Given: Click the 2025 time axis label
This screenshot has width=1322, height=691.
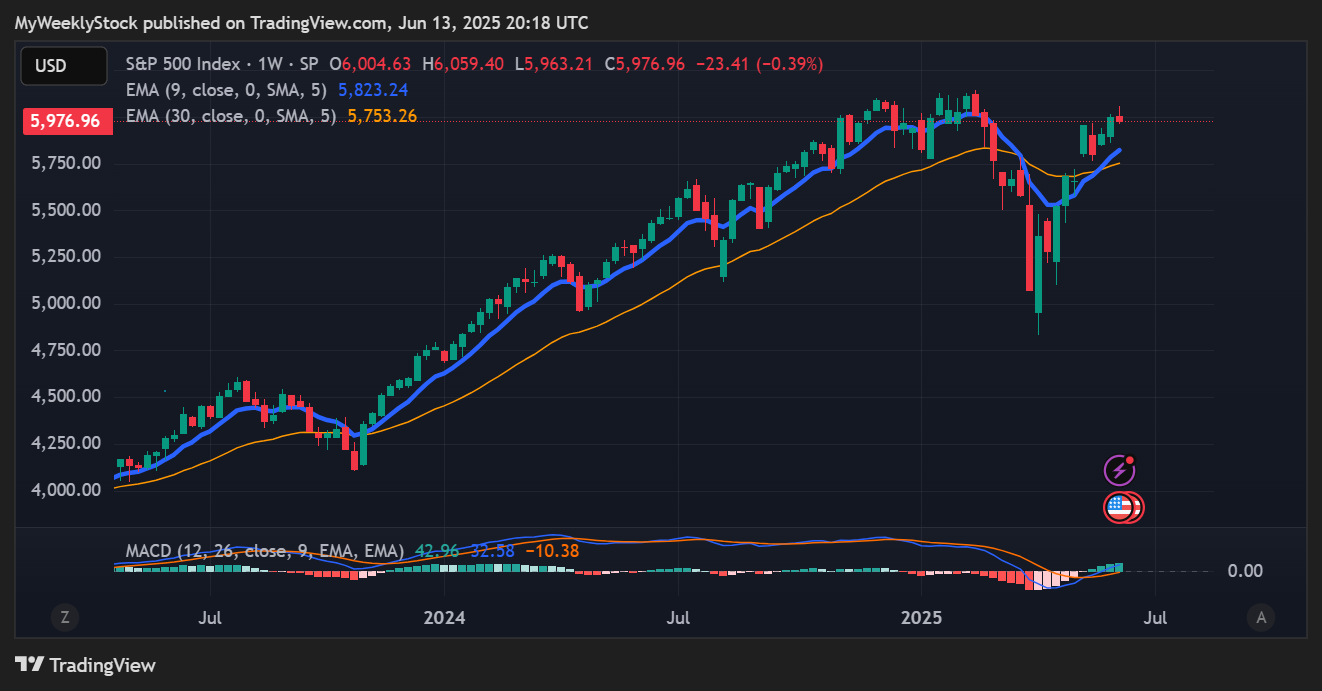Looking at the screenshot, I should pos(921,618).
